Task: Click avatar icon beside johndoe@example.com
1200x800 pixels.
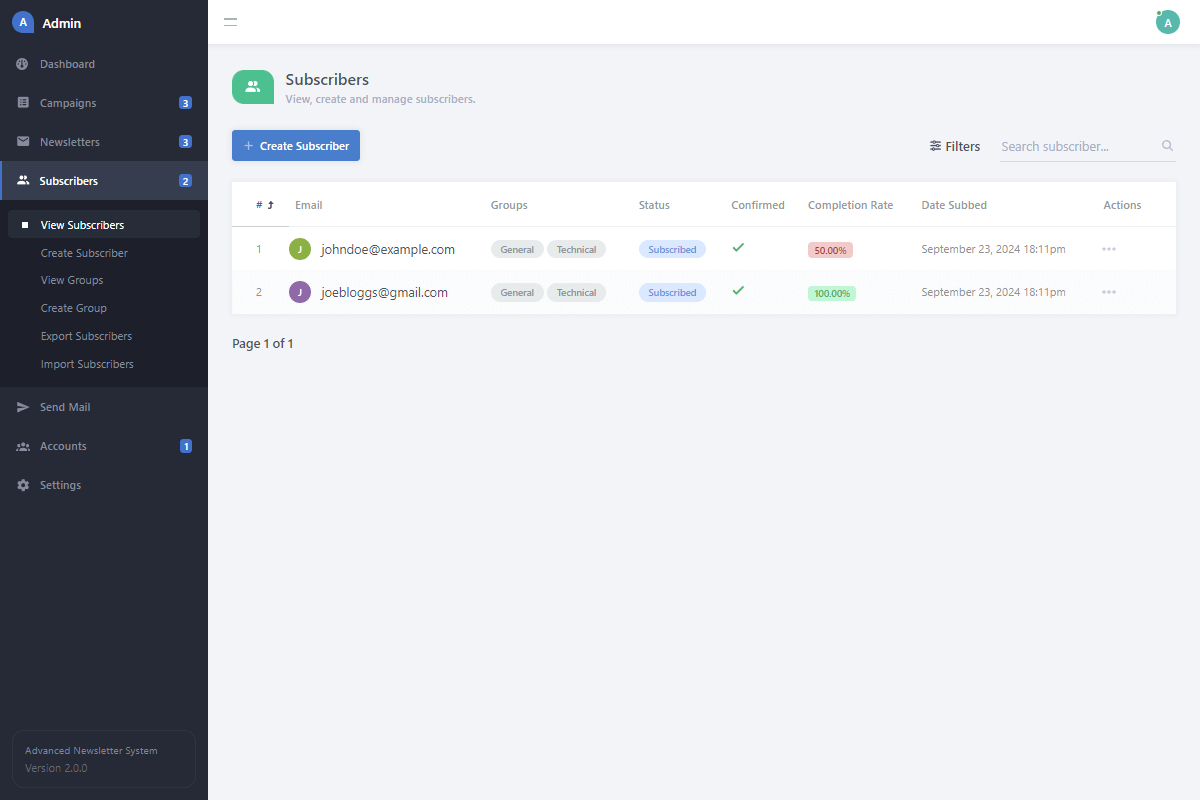Action: (x=300, y=249)
